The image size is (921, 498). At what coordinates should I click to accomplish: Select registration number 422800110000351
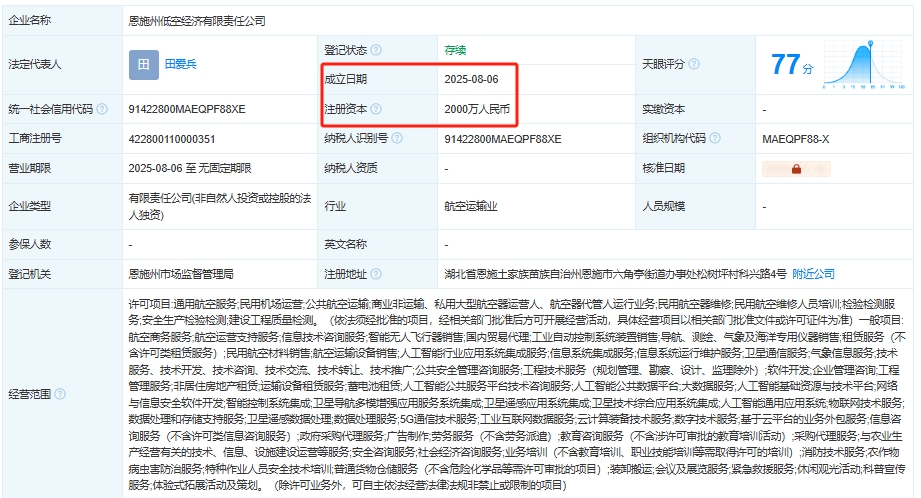click(172, 139)
